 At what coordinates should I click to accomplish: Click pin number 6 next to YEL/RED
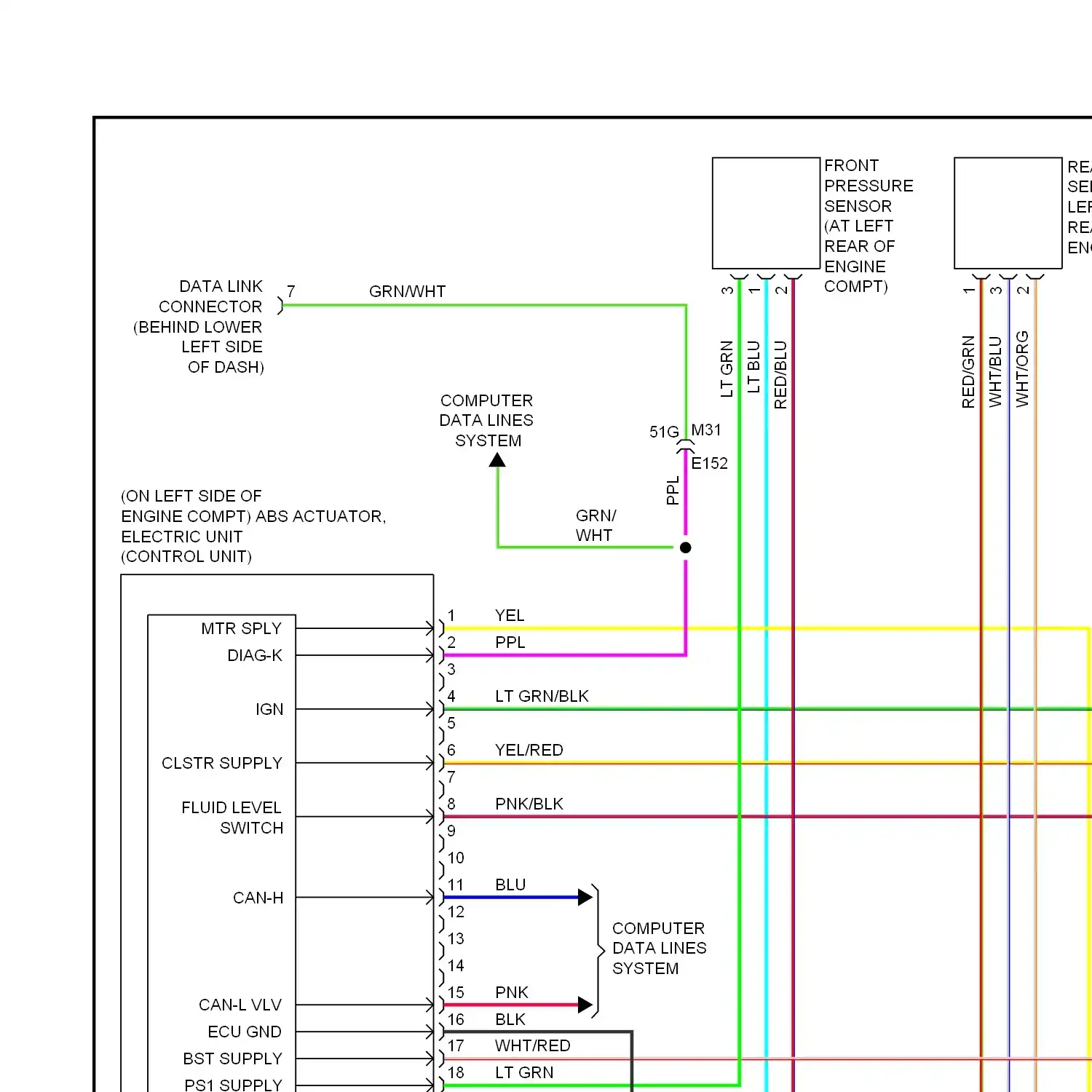tap(451, 750)
